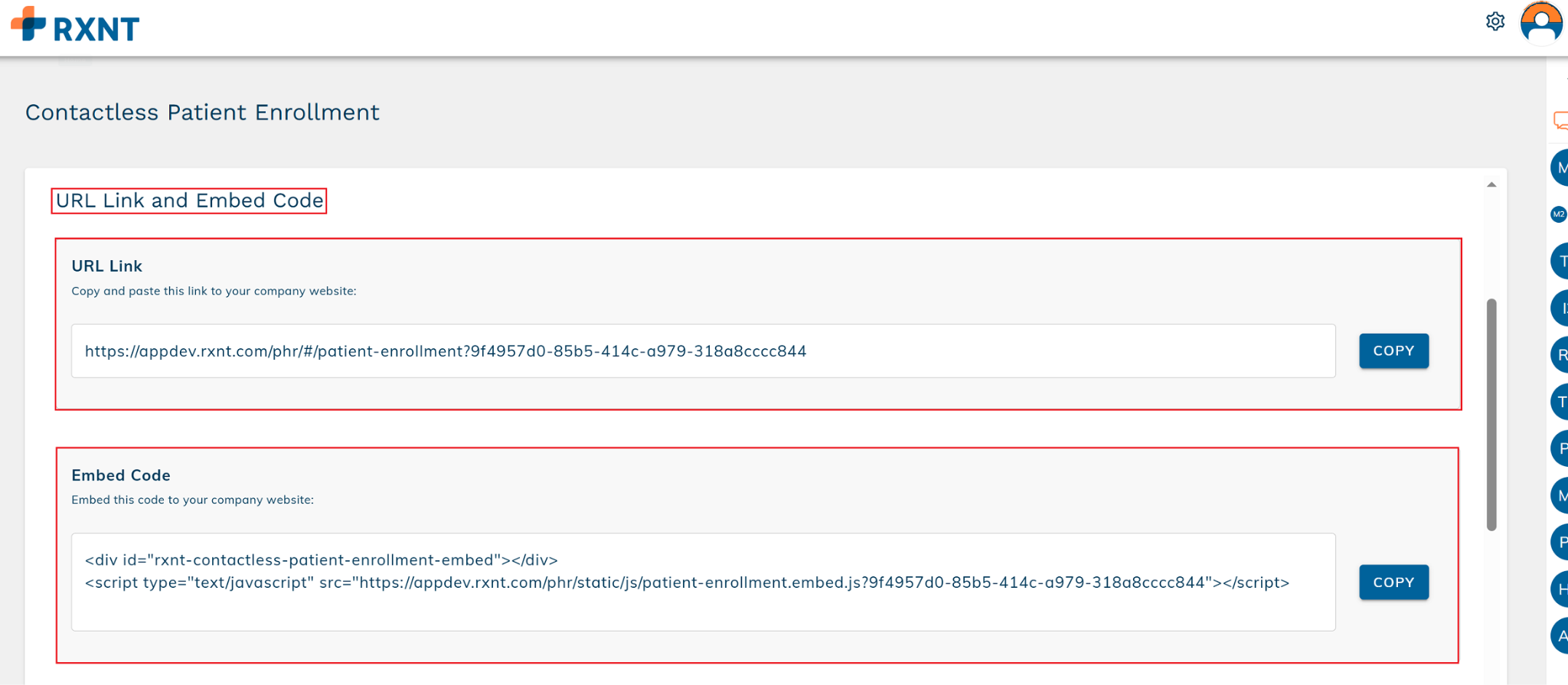The width and height of the screenshot is (1568, 685).
Task: Open the M2 badge in the right sidebar
Action: 1559,214
